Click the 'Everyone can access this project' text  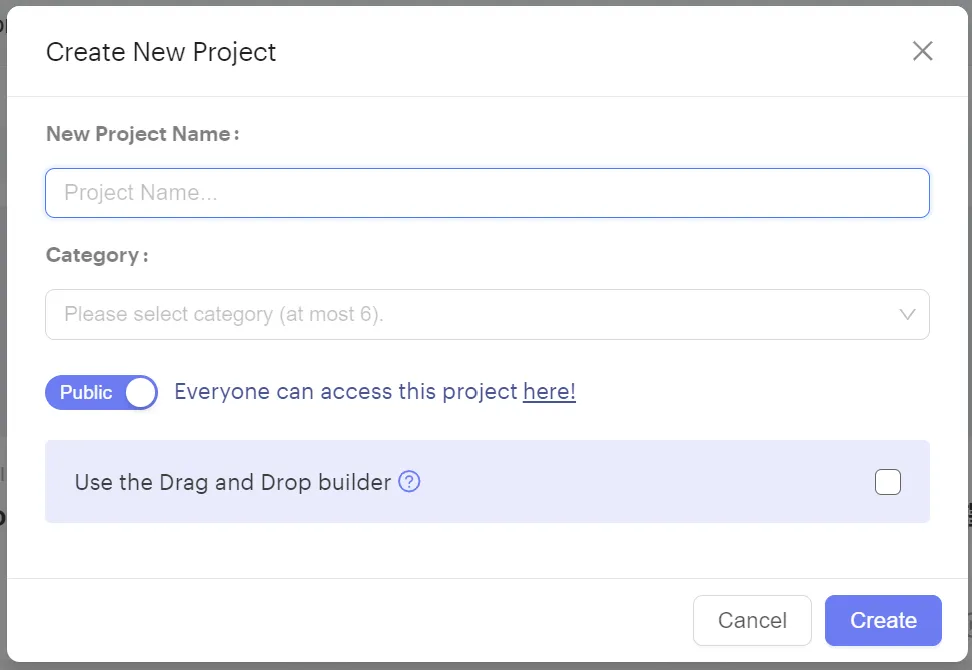pyautogui.click(x=346, y=392)
